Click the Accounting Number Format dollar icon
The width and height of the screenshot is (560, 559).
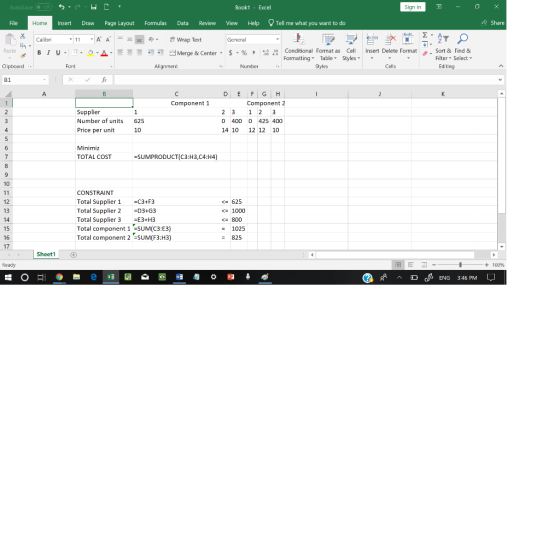pos(231,53)
